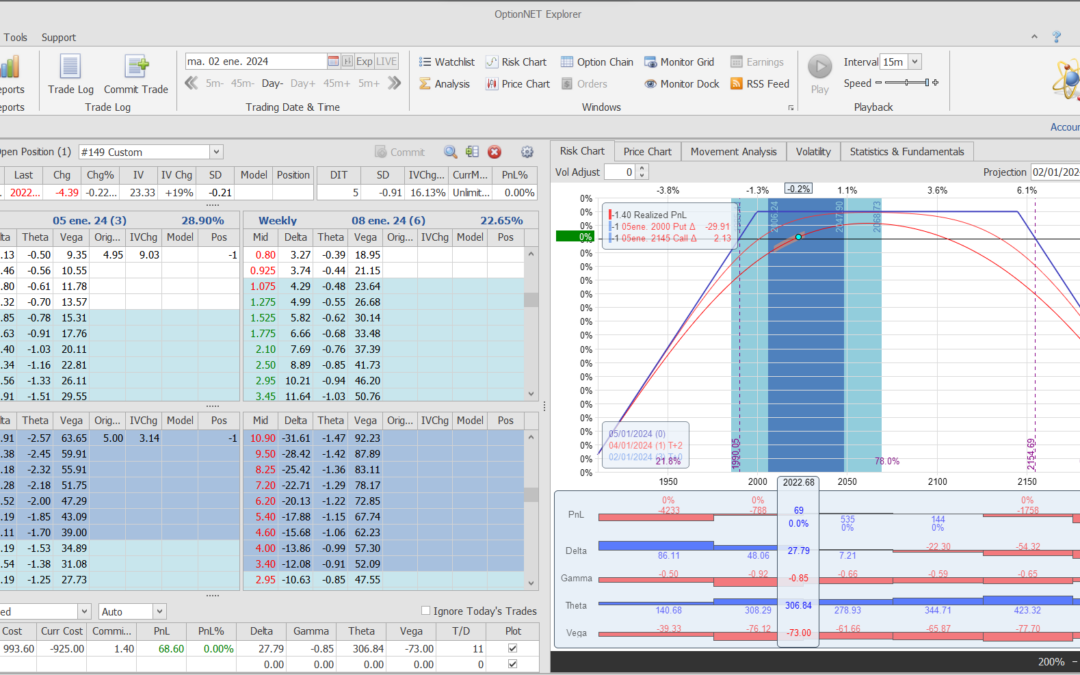Show the Monitor Grid
The height and width of the screenshot is (675, 1080).
(x=679, y=62)
